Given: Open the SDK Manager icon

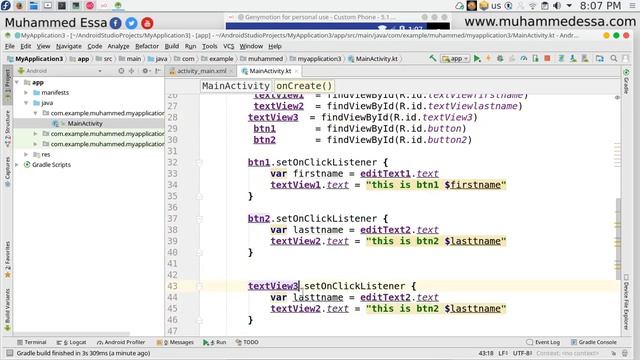Looking at the screenshot, I should [585, 59].
